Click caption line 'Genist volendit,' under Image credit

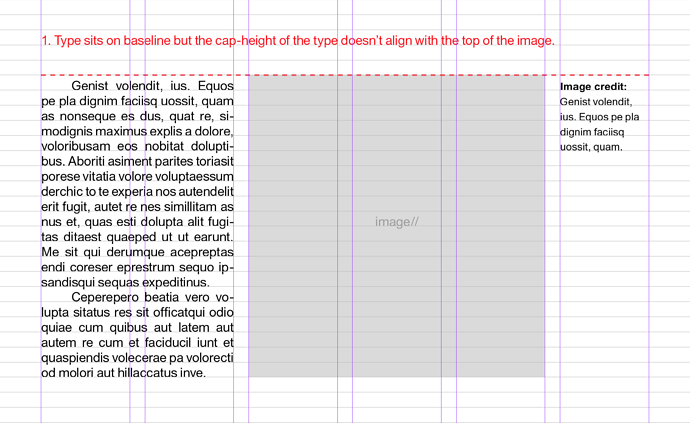[x=596, y=102]
